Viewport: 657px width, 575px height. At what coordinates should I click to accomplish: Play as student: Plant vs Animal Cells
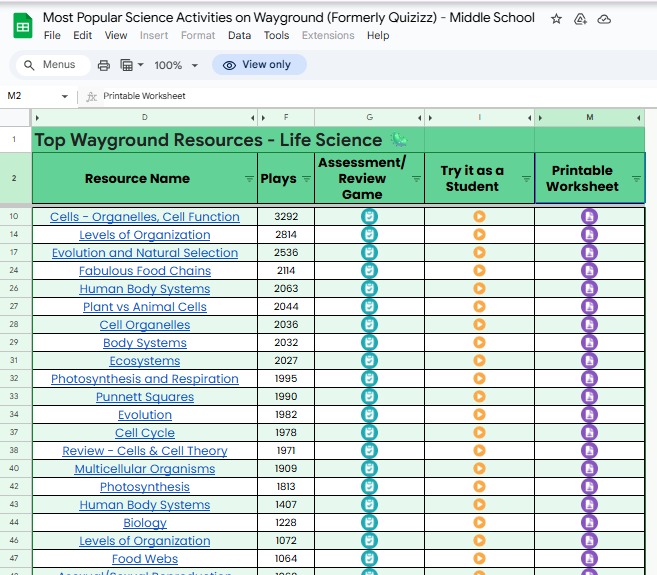click(479, 307)
